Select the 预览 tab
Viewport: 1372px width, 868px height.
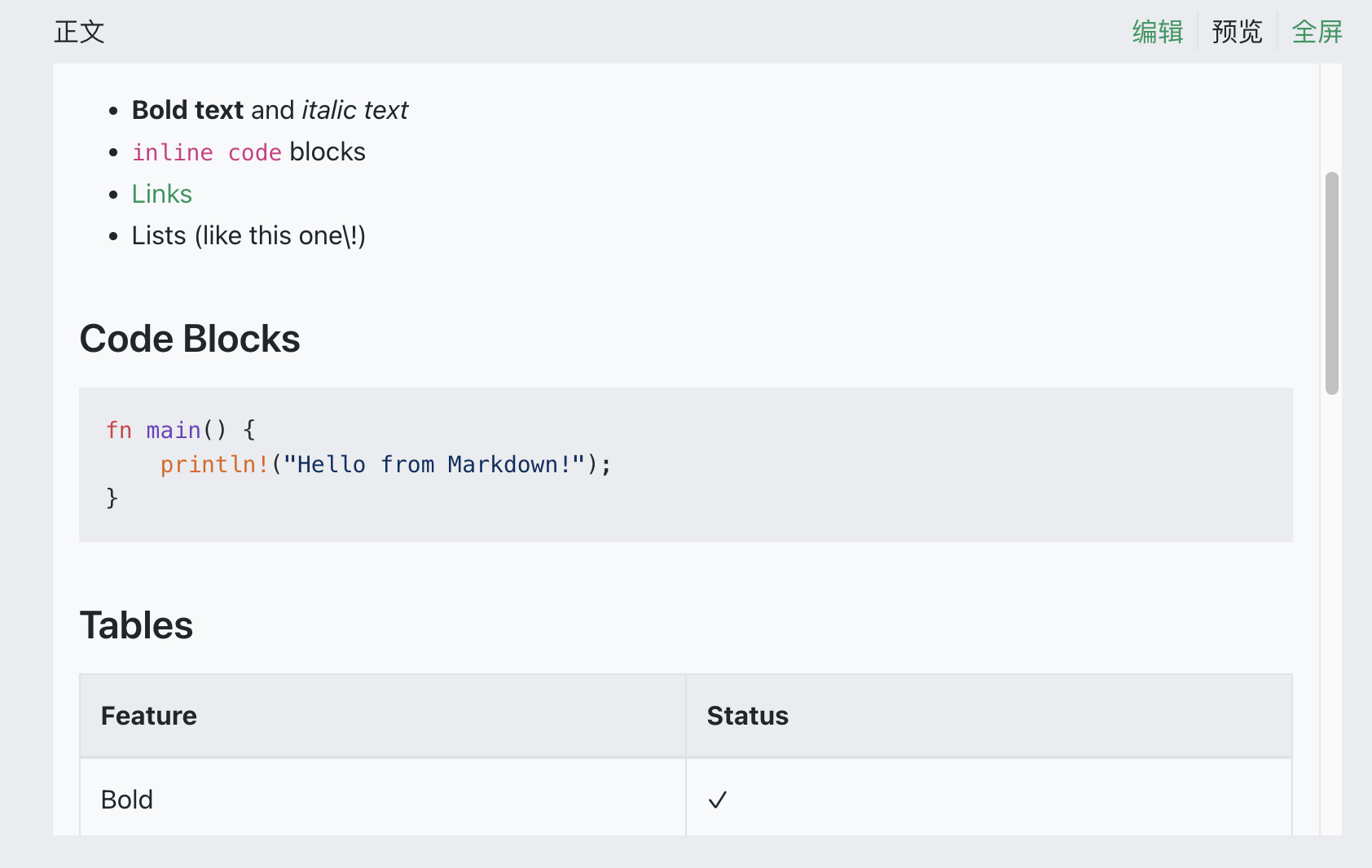(x=1237, y=32)
